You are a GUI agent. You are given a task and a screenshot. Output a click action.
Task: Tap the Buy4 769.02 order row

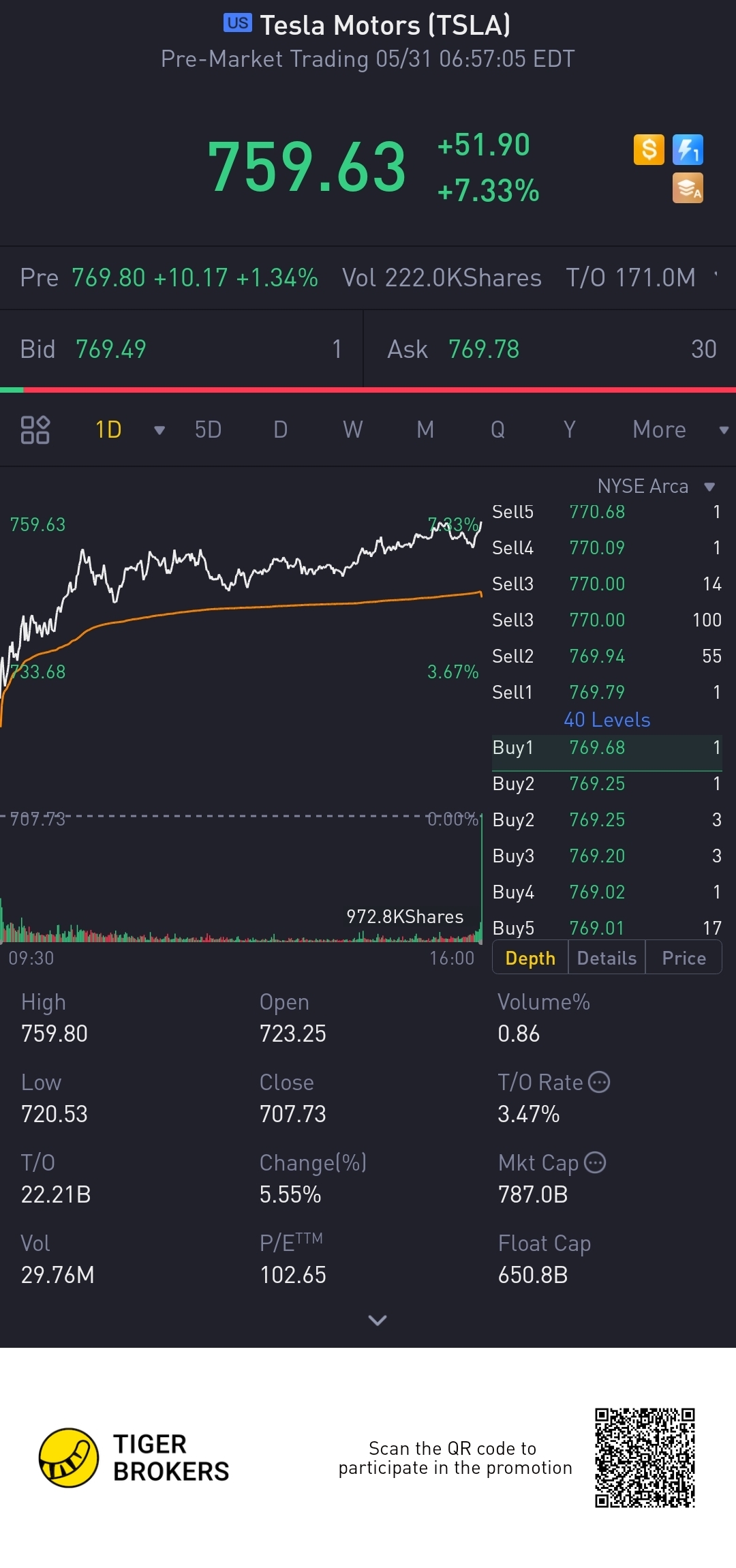pos(607,892)
